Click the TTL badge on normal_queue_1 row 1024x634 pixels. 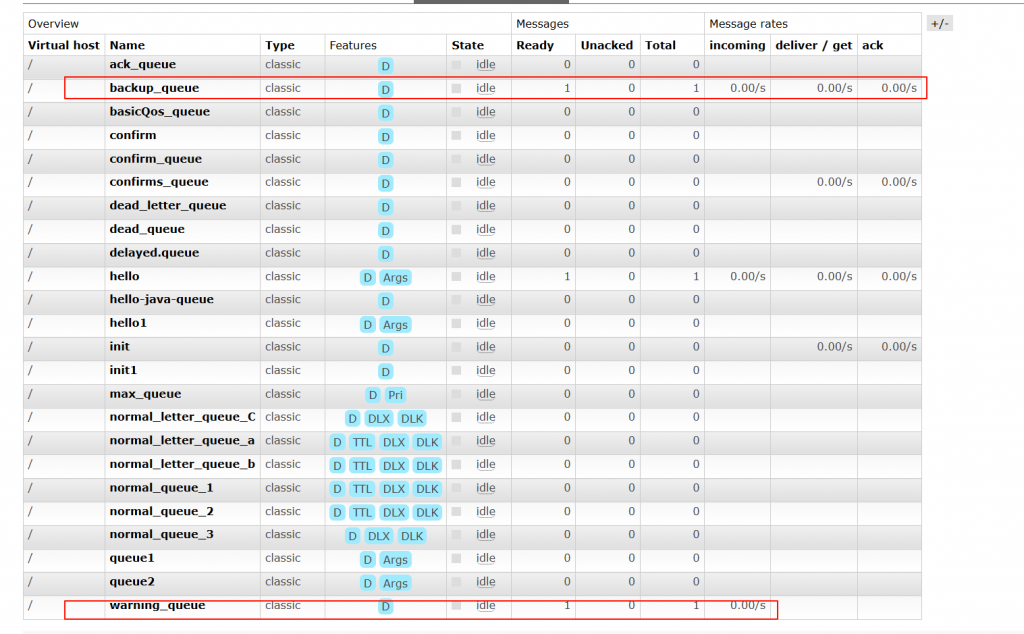[362, 489]
